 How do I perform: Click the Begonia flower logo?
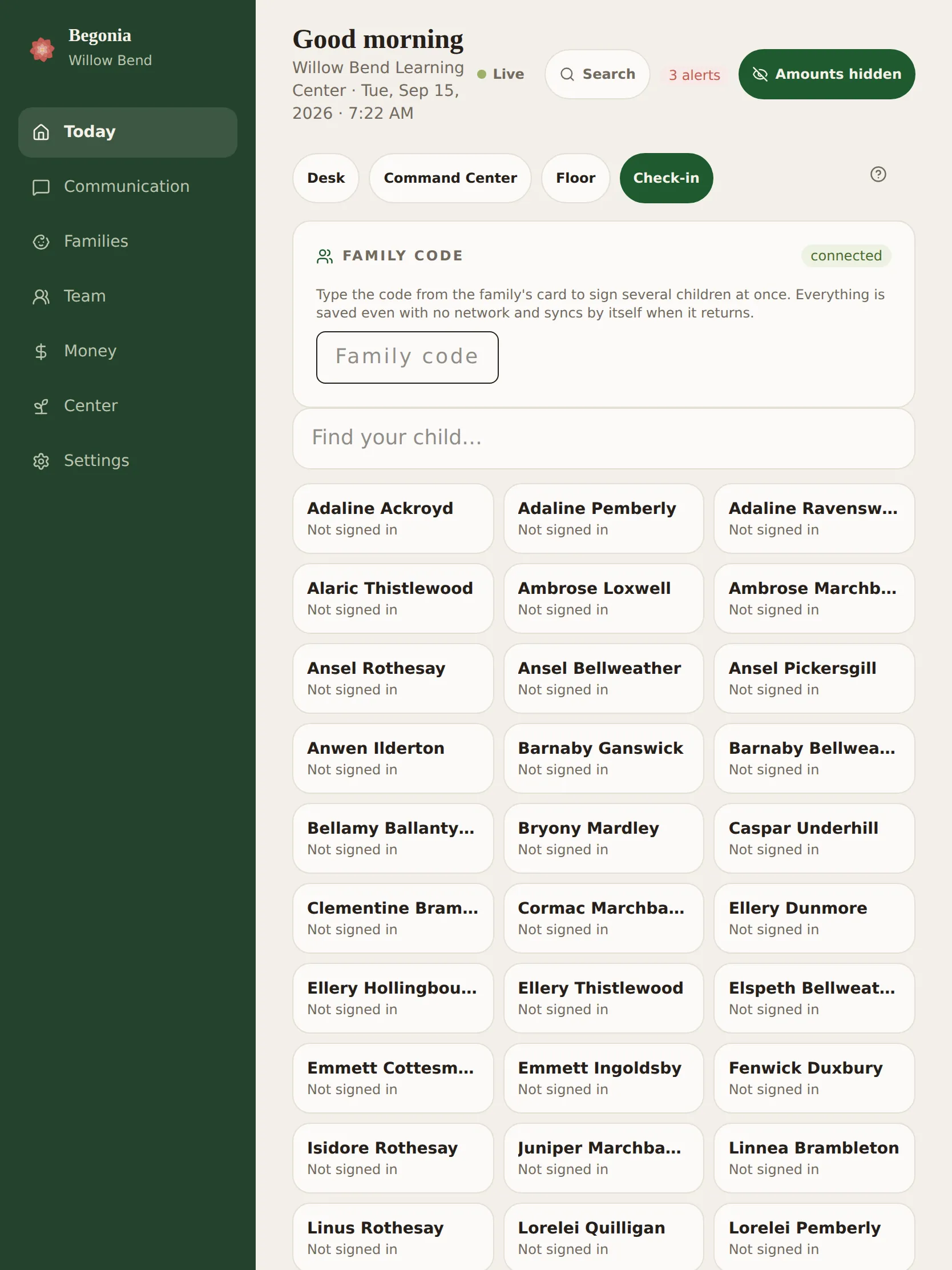point(42,49)
